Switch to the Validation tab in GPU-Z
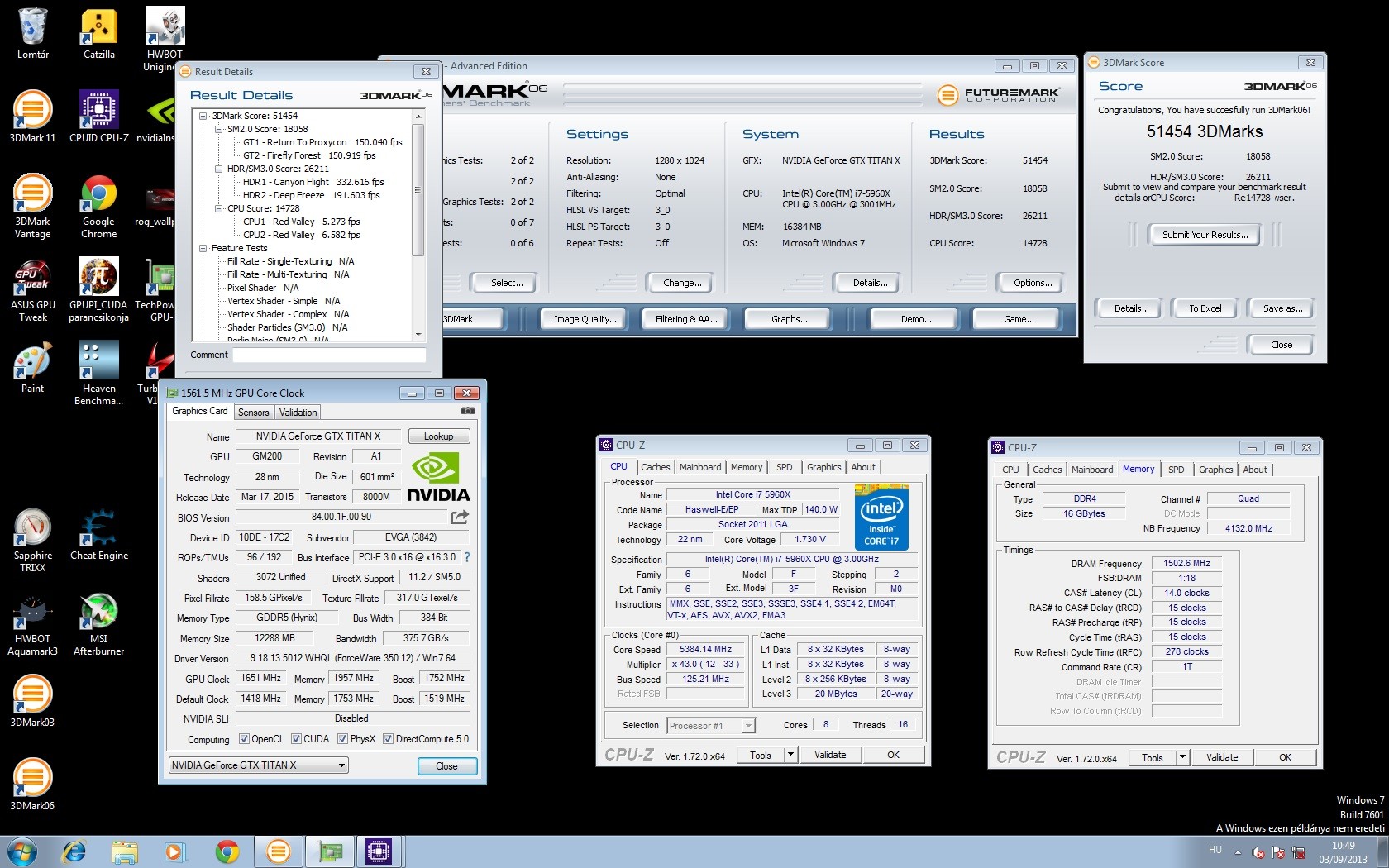 tap(298, 413)
